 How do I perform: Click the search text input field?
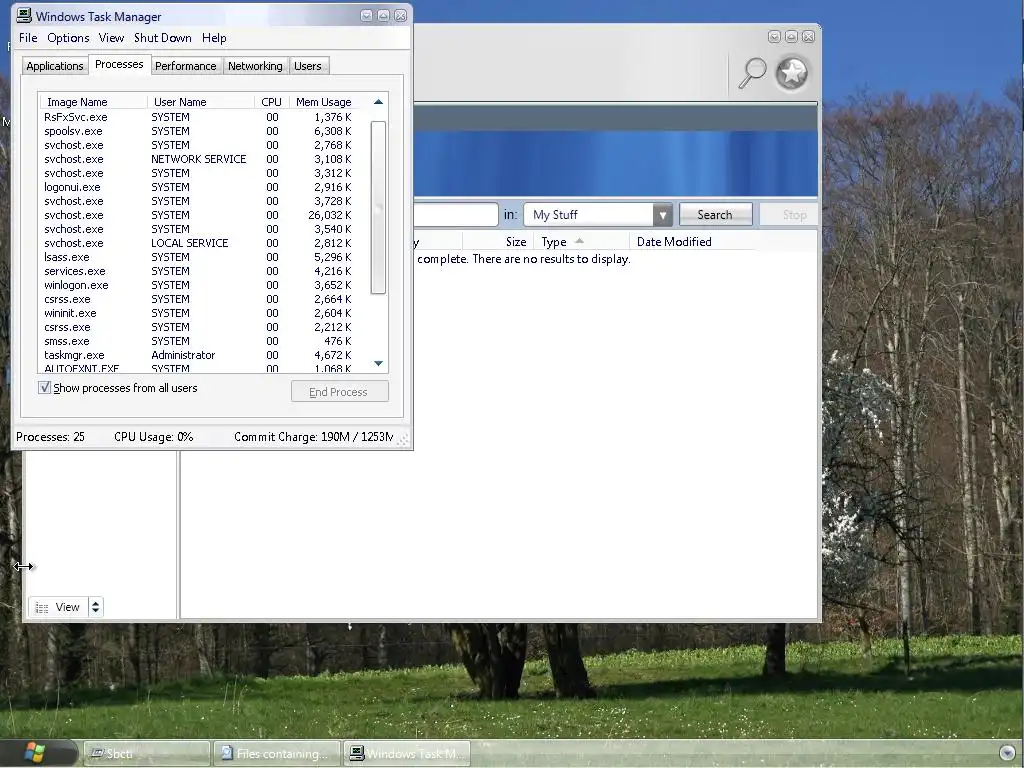click(x=456, y=215)
